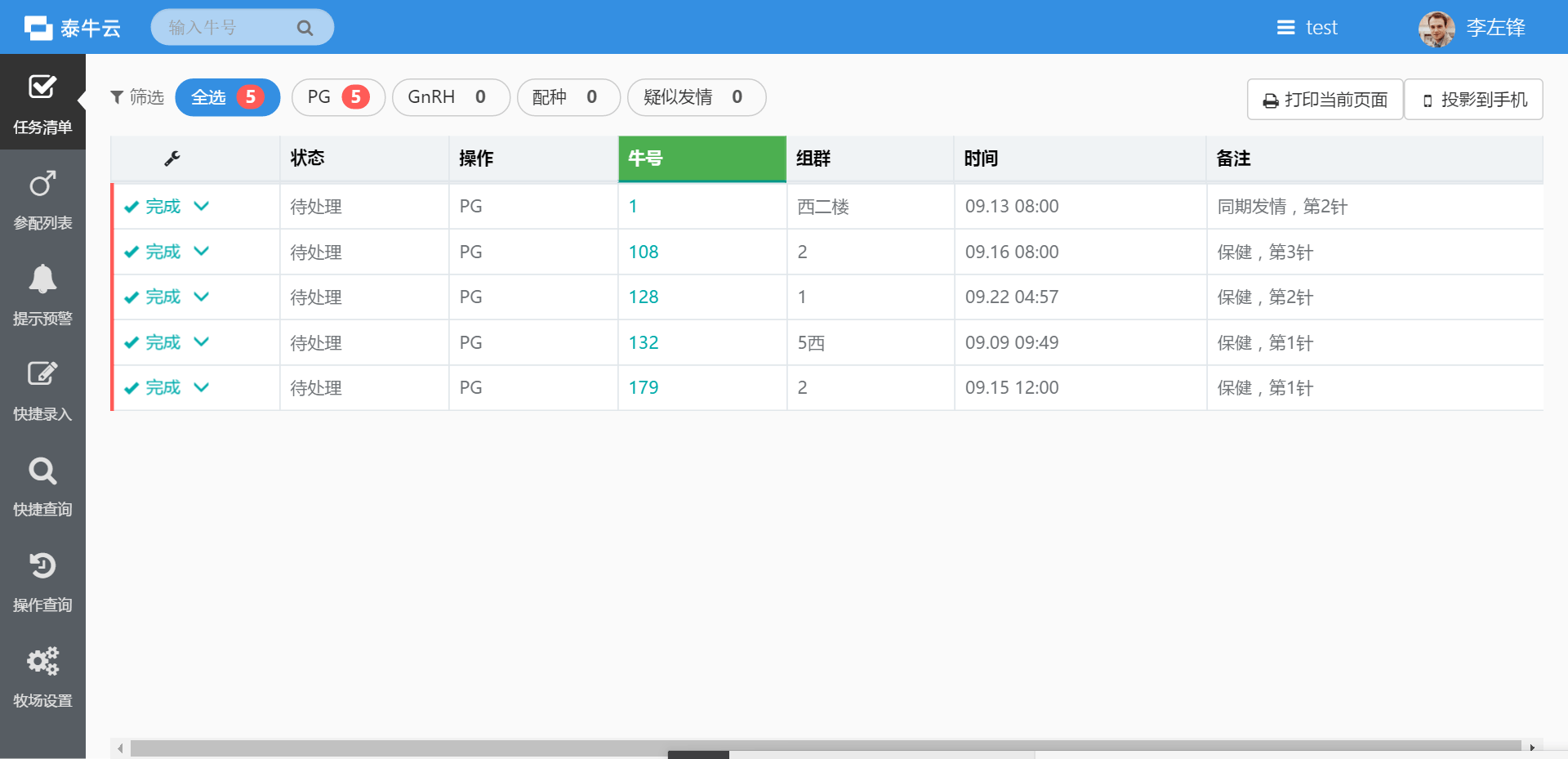
Task: Open the 操作查询 history icon
Action: click(42, 566)
